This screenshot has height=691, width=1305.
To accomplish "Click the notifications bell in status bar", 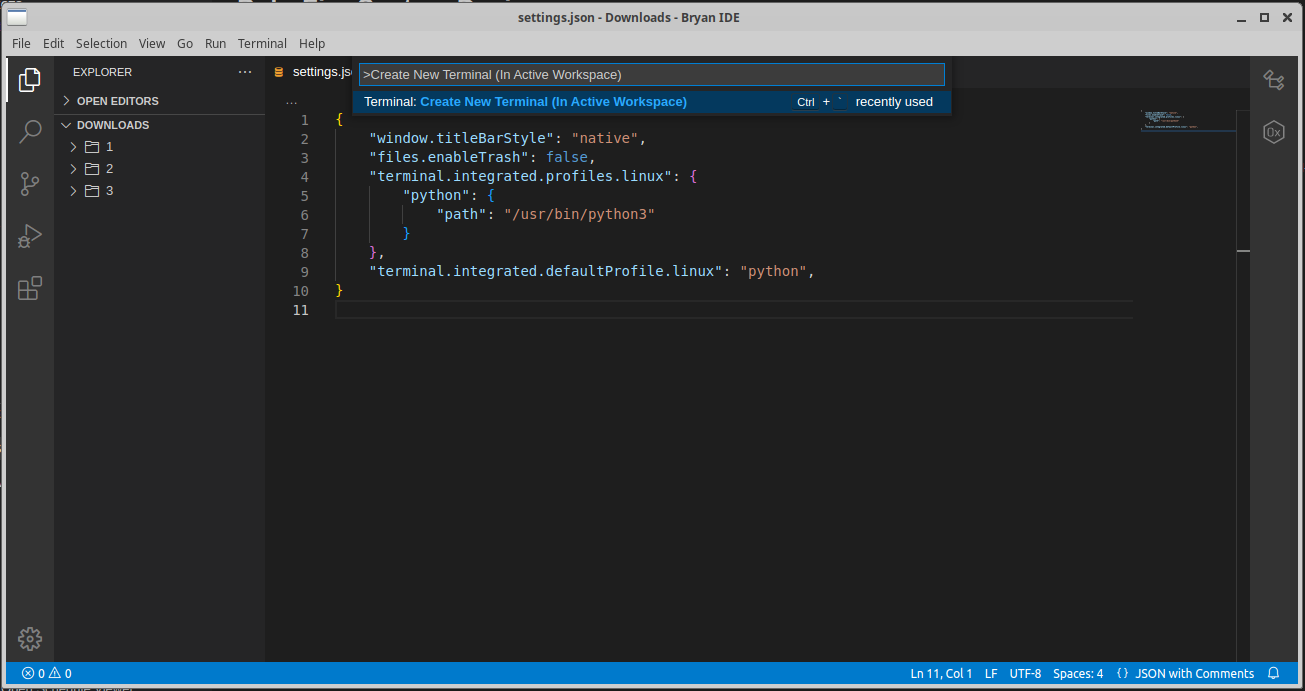I will pos(1273,673).
